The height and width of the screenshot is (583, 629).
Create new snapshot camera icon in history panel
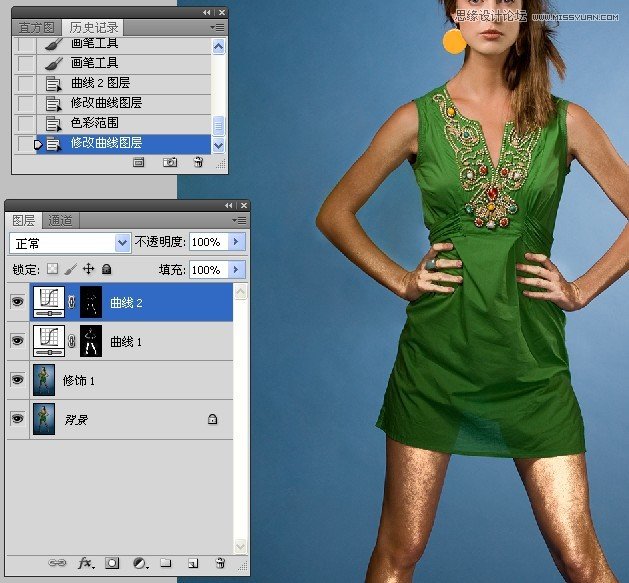[169, 162]
